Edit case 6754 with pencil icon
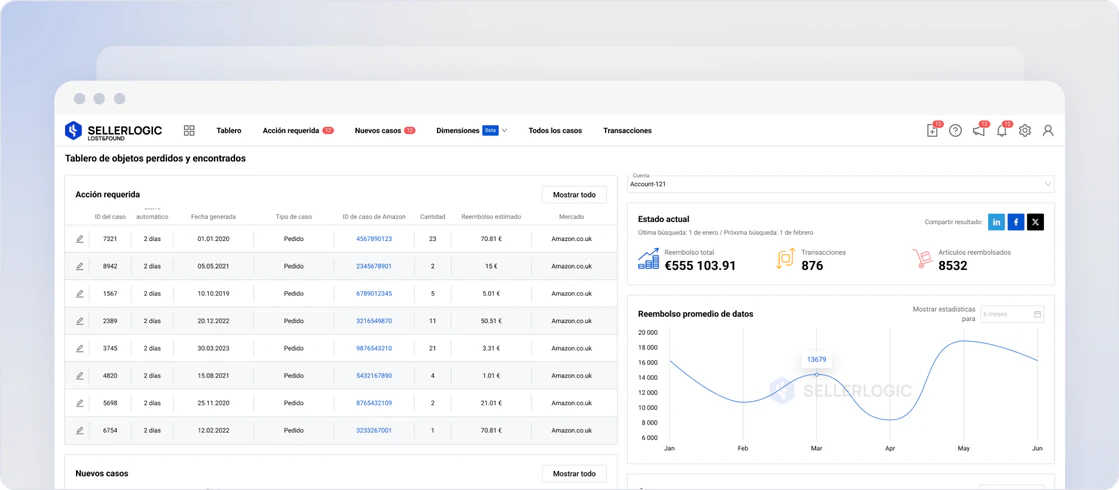The image size is (1119, 490). pos(79,430)
